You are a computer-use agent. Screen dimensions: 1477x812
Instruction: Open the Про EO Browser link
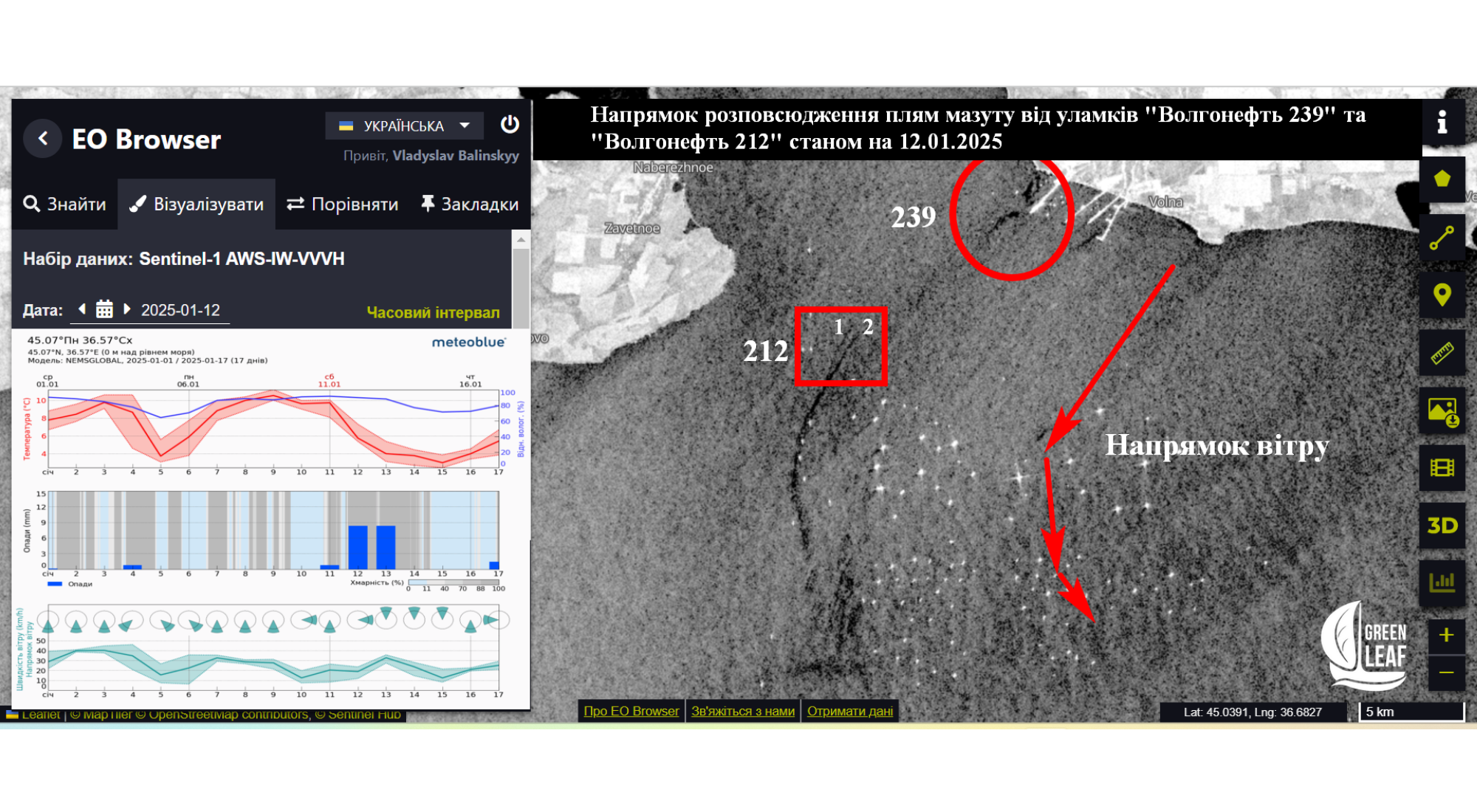(631, 711)
